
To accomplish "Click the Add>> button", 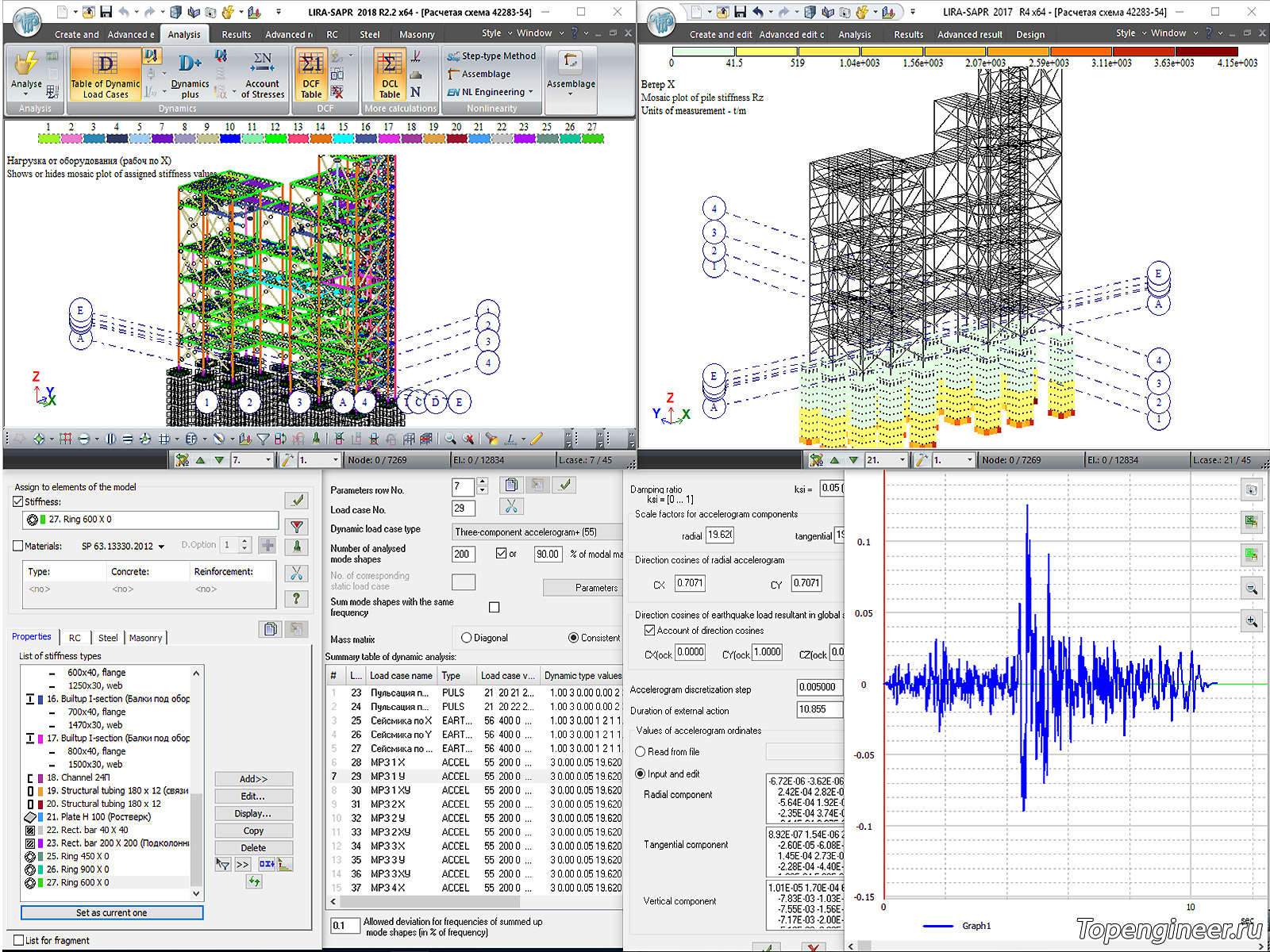I will [x=253, y=779].
